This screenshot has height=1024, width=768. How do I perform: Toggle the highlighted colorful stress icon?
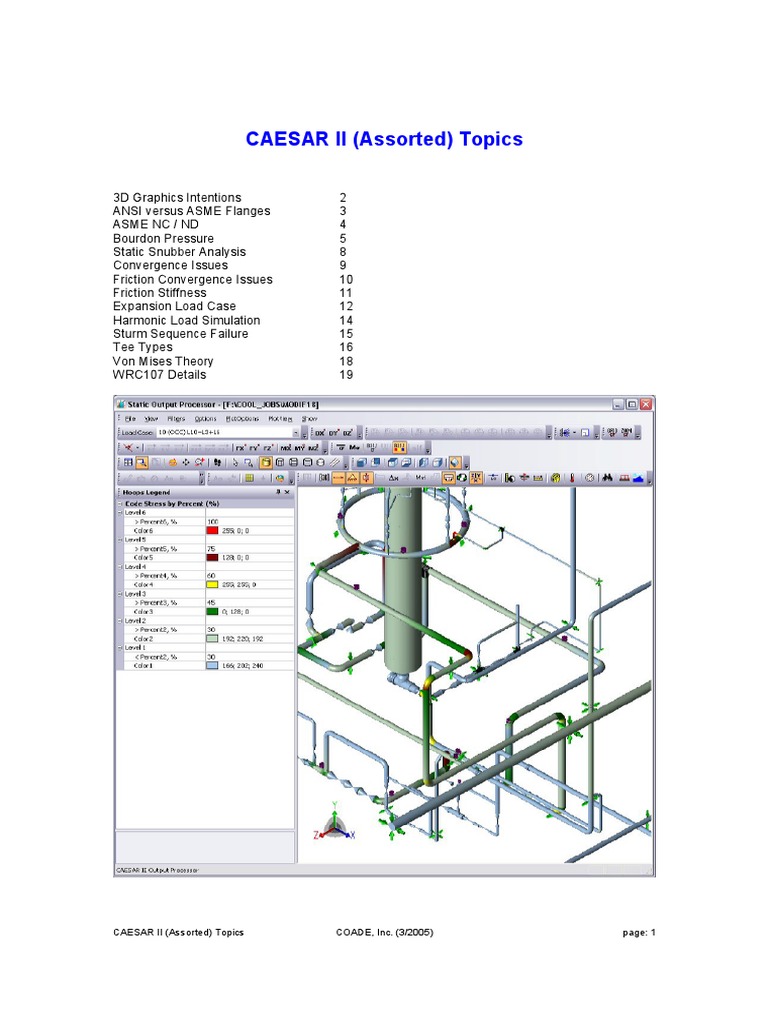400,447
